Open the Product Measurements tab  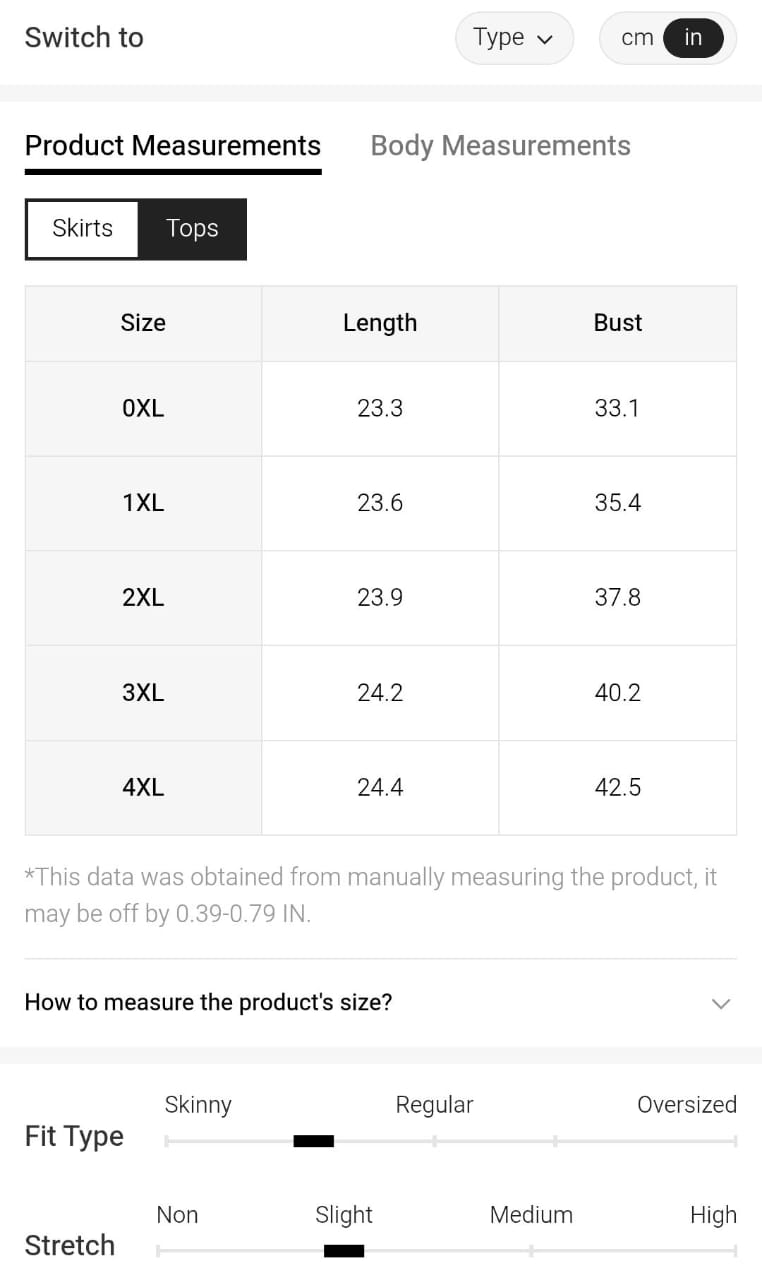(x=173, y=146)
